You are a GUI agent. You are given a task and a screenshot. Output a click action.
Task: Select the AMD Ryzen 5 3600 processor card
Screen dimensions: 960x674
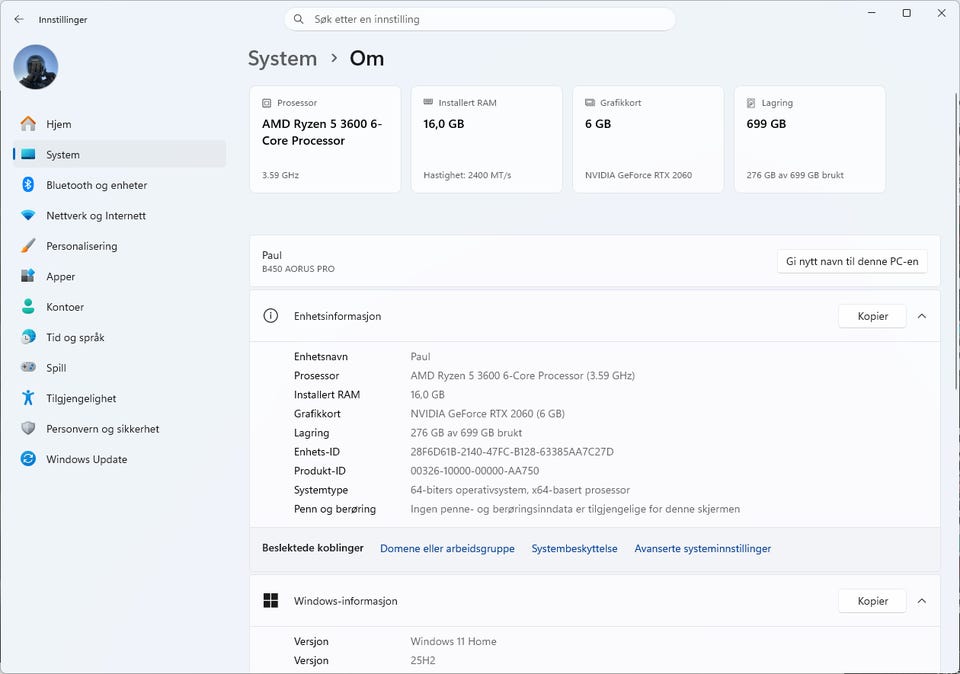click(325, 140)
